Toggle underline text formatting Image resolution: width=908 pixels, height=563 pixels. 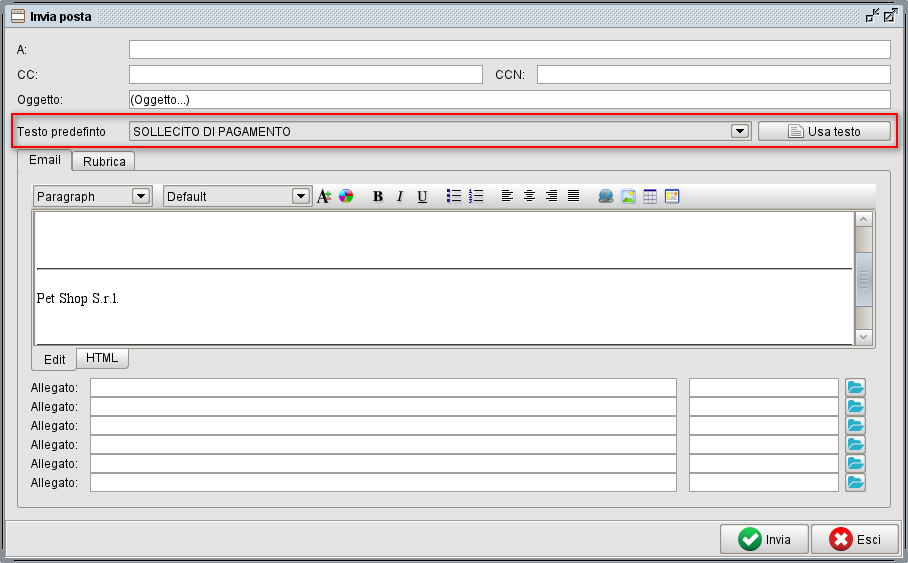click(422, 197)
